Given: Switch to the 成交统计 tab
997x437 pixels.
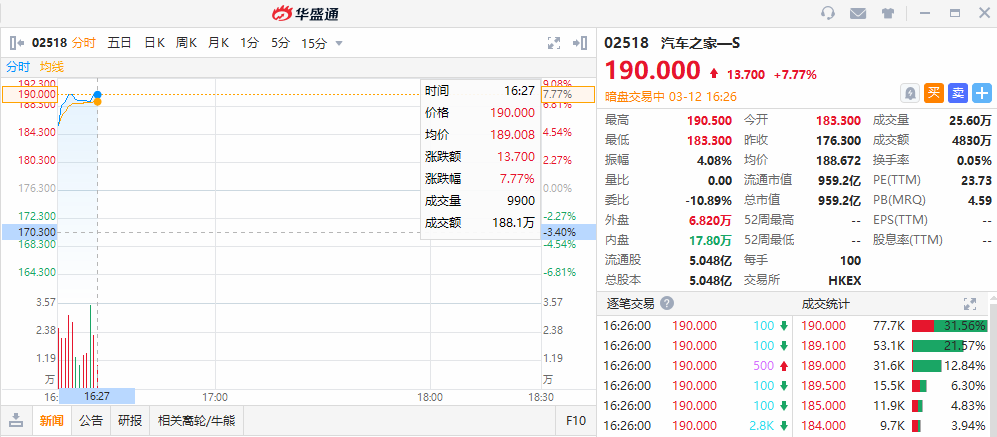Looking at the screenshot, I should (x=825, y=303).
